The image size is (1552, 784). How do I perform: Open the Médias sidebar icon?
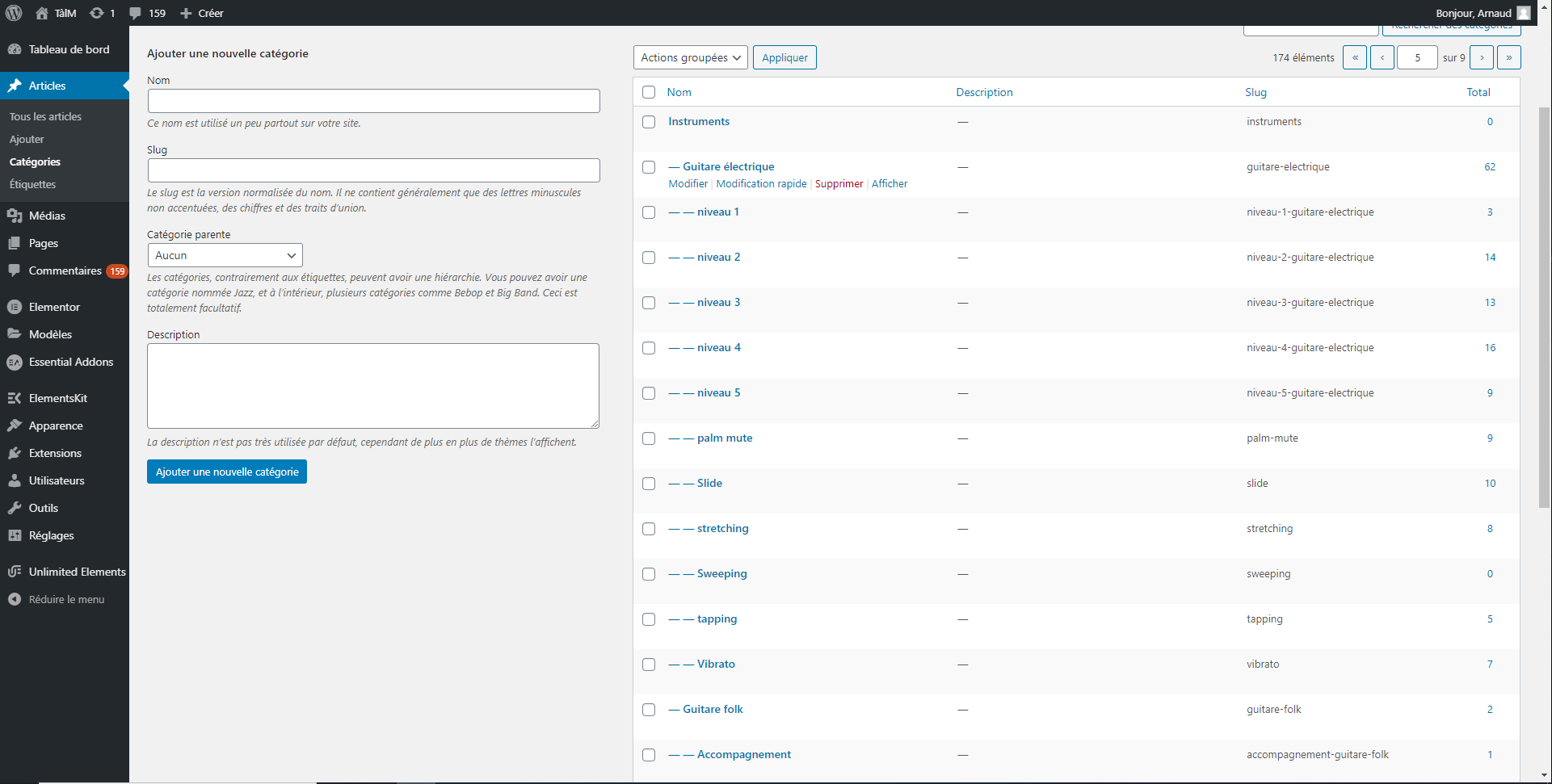tap(15, 216)
